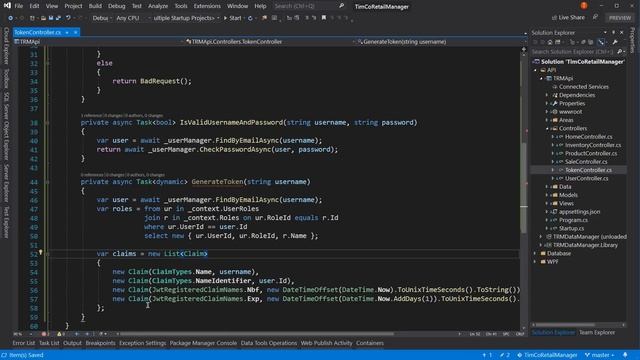The height and width of the screenshot is (360, 640).
Task: Click the warning count icon below editor
Action: pyautogui.click(x=59, y=334)
